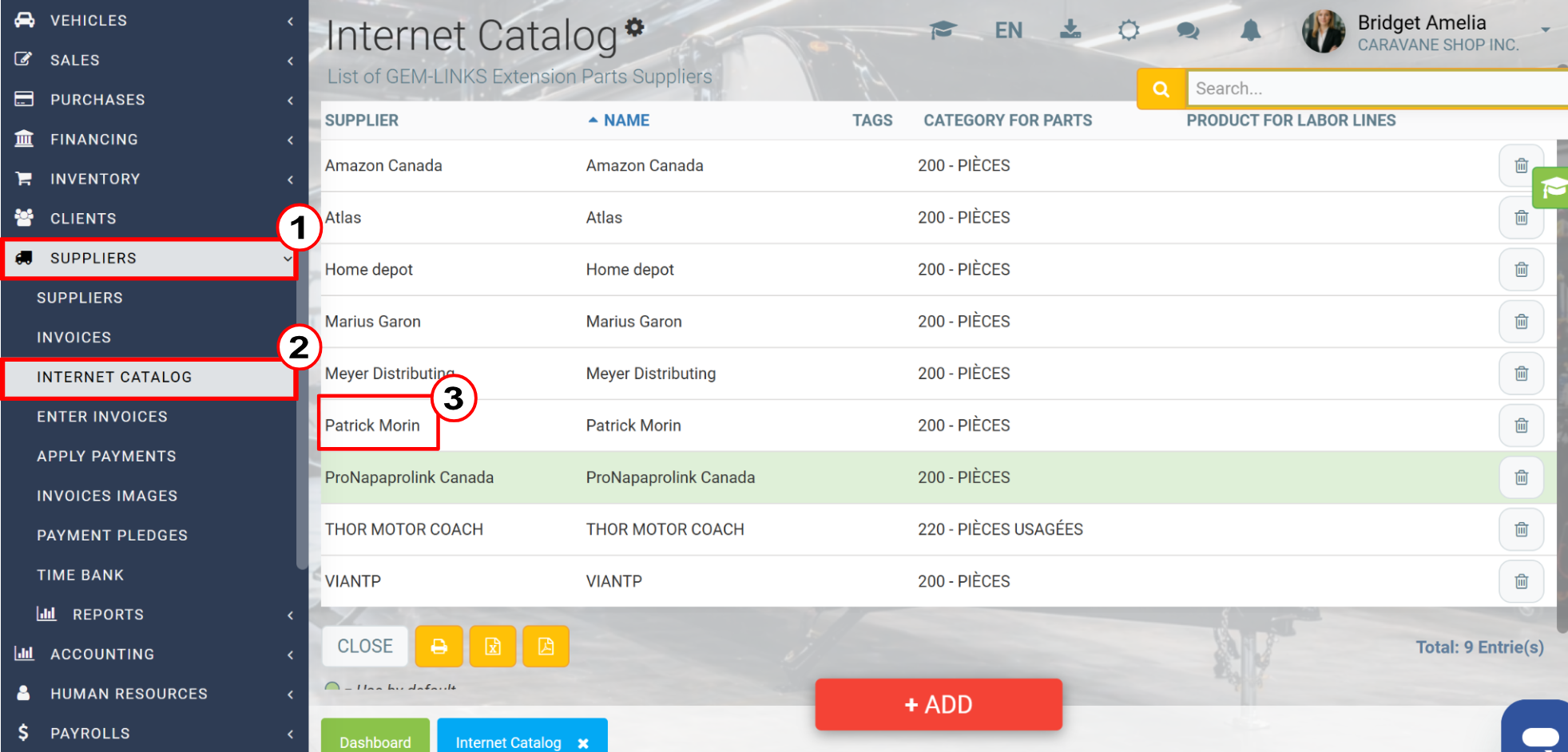Viewport: 1568px width, 752px height.
Task: Export the list to Excel
Action: point(493,646)
